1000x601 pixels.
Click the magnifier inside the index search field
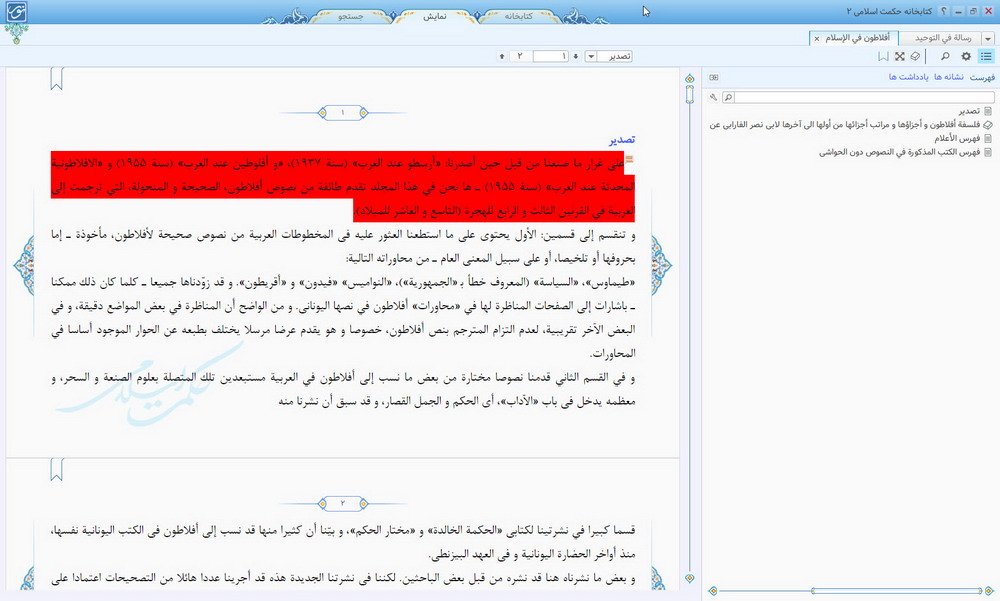728,97
